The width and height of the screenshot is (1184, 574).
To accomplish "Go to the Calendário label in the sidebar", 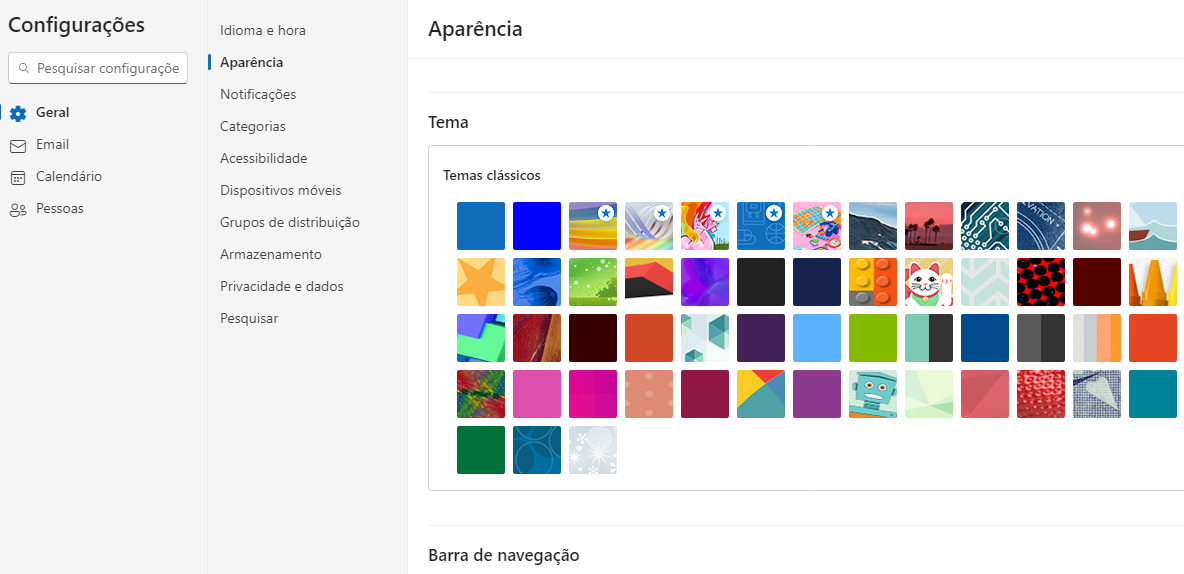I will point(69,176).
